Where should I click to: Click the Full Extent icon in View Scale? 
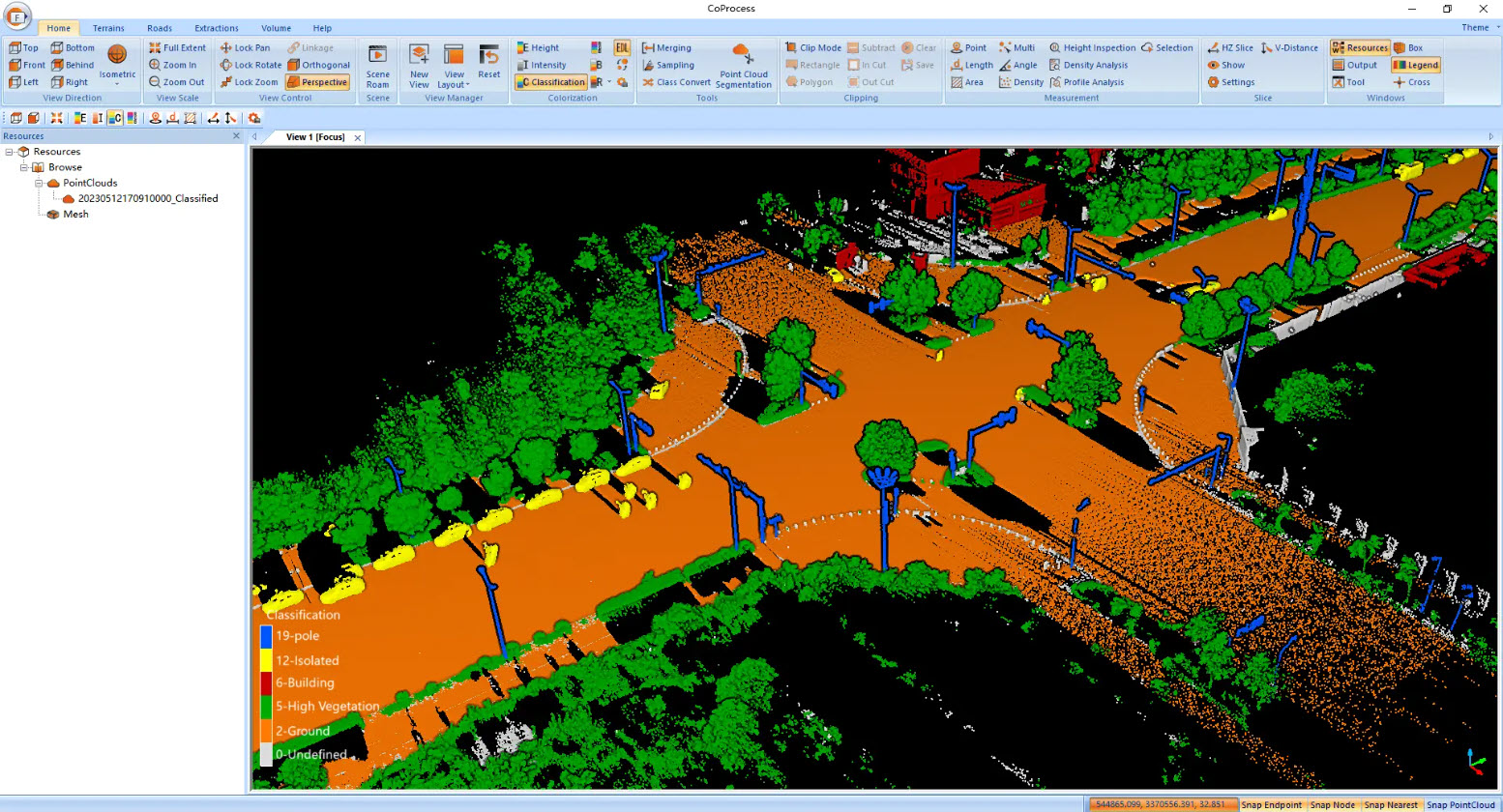155,47
